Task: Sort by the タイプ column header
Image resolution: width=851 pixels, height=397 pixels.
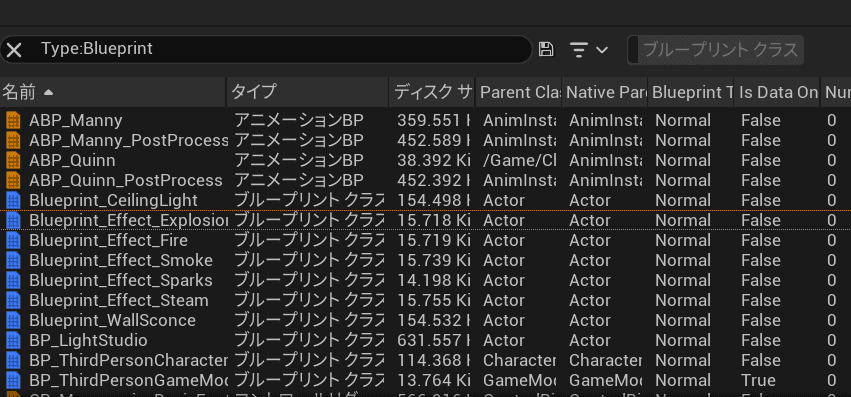Action: coord(308,92)
